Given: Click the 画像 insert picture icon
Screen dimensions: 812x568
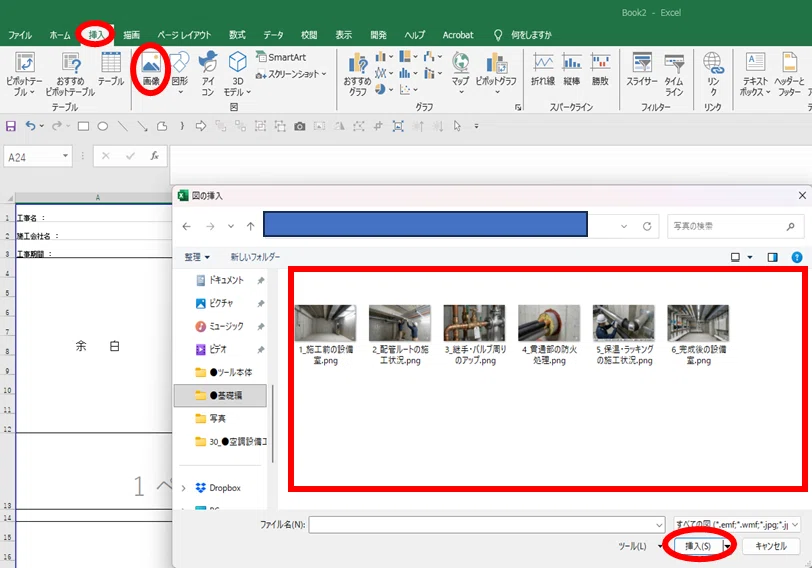Looking at the screenshot, I should 151,69.
